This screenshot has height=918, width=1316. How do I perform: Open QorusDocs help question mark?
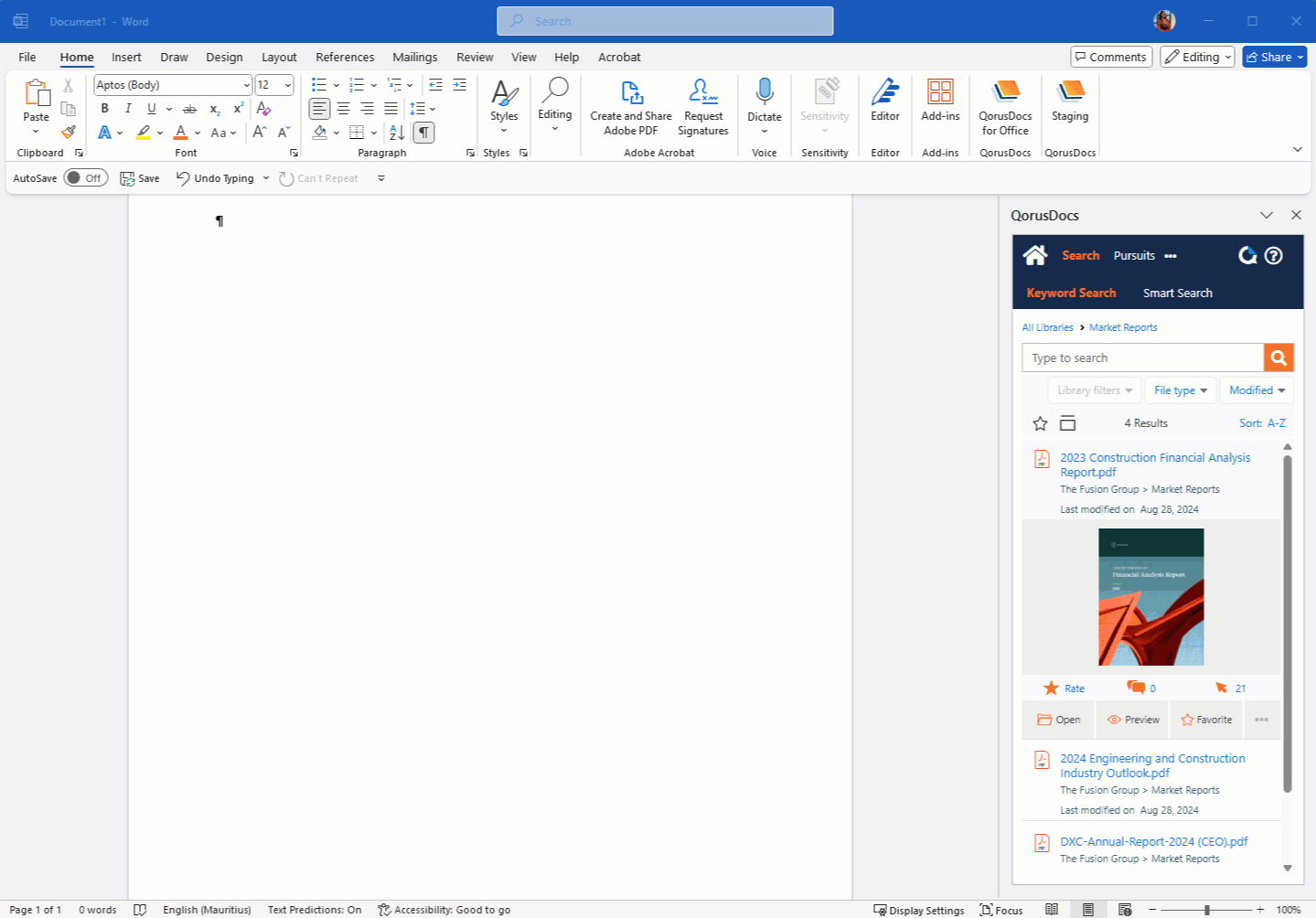1273,256
